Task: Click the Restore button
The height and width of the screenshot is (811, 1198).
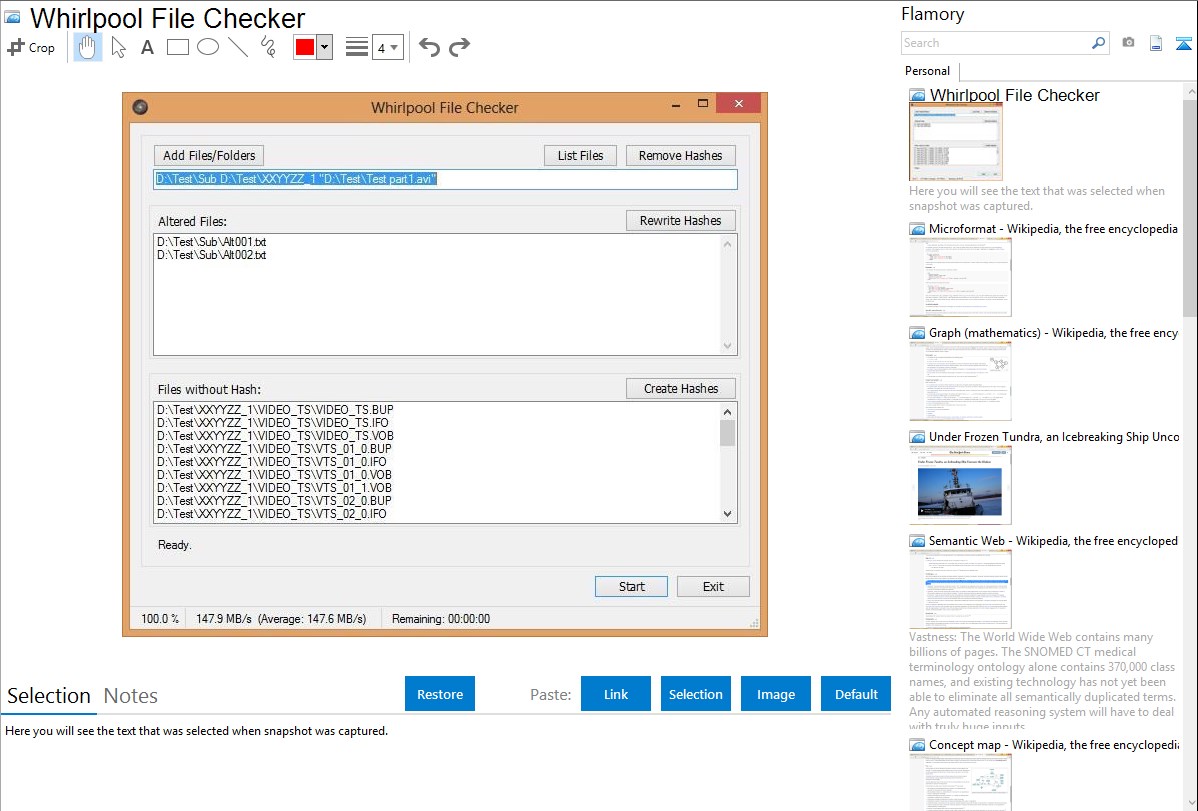Action: tap(440, 694)
